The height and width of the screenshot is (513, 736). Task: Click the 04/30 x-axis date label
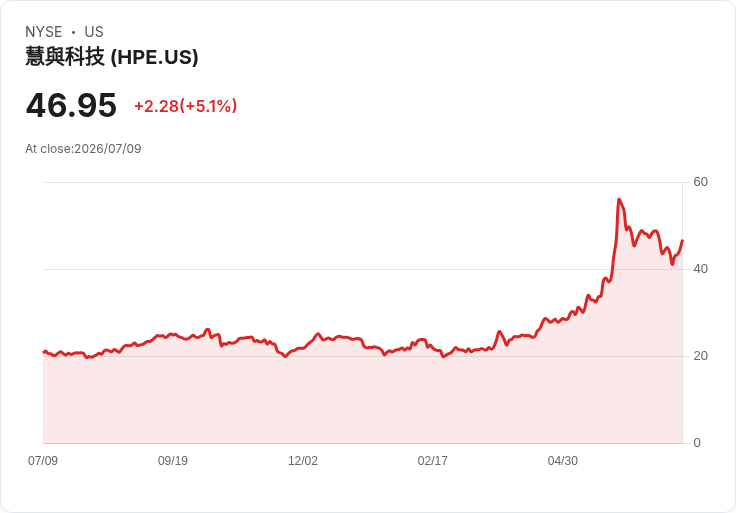(x=562, y=460)
